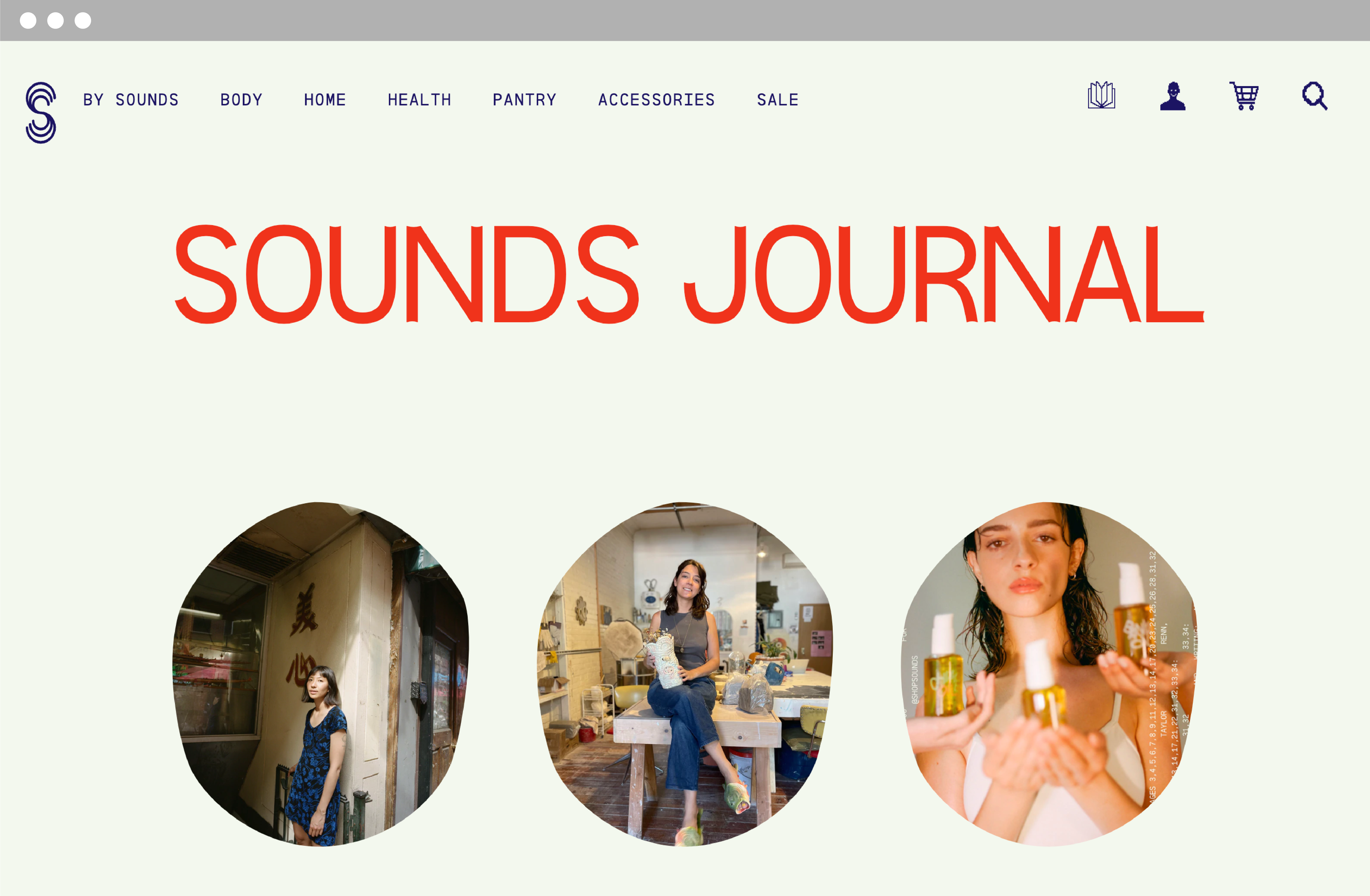Click the gray browser title bar
Image resolution: width=1370 pixels, height=896 pixels.
tap(685, 20)
